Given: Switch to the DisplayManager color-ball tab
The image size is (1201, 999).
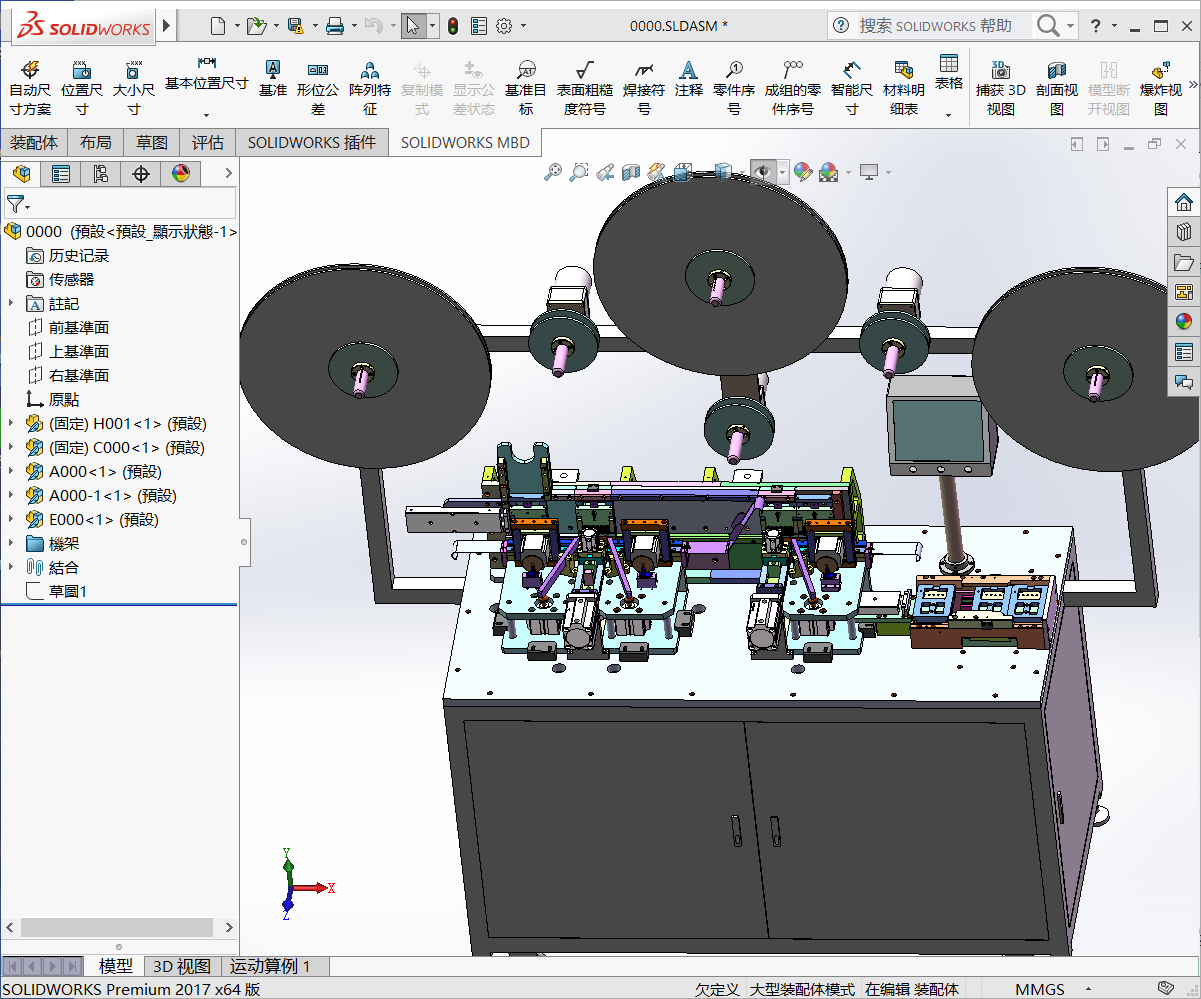Looking at the screenshot, I should pos(180,174).
